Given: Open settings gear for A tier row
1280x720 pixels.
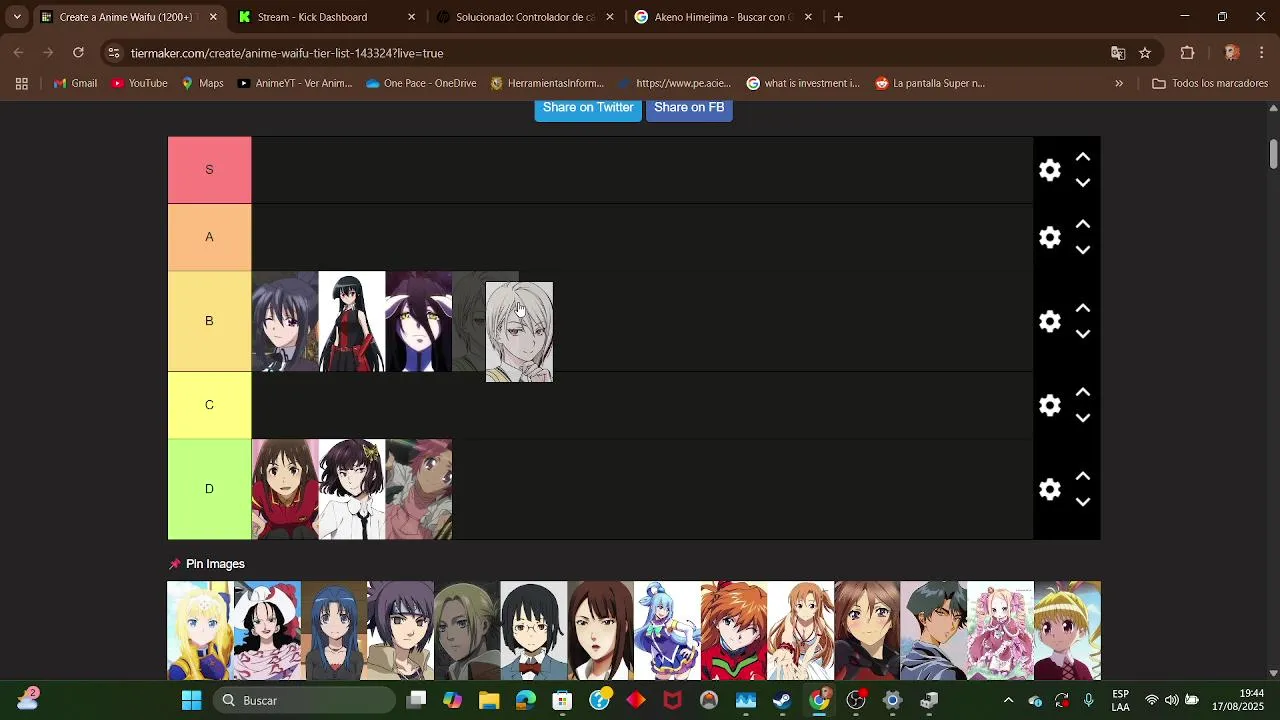Looking at the screenshot, I should (1049, 237).
